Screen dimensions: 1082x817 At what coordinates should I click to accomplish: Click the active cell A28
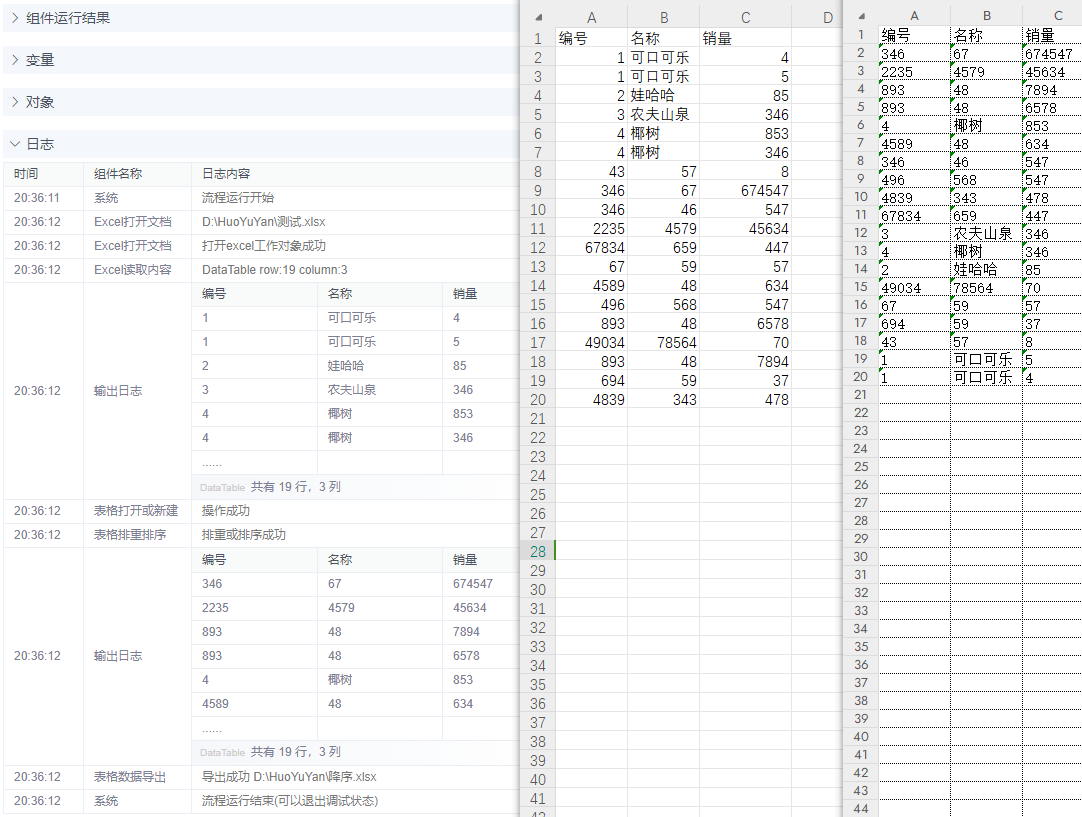tap(591, 551)
